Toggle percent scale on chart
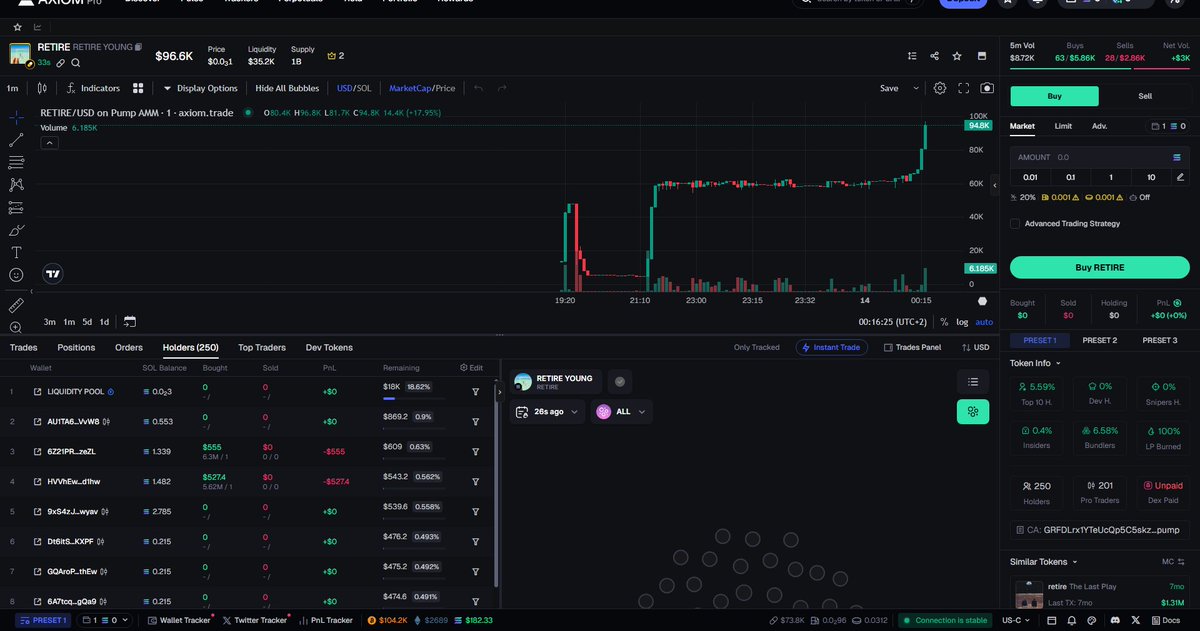1200x631 pixels. 944,322
